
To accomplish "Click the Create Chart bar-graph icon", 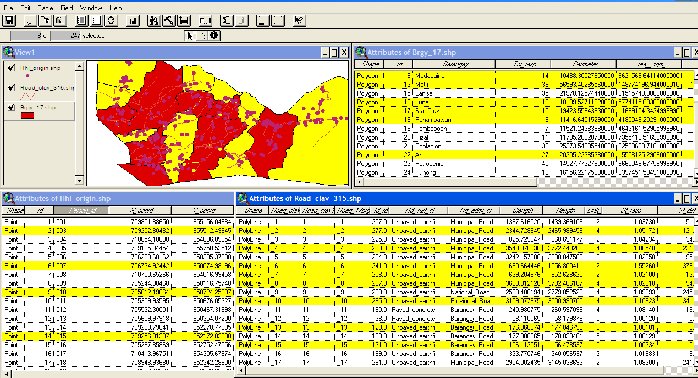I will pyautogui.click(x=133, y=20).
